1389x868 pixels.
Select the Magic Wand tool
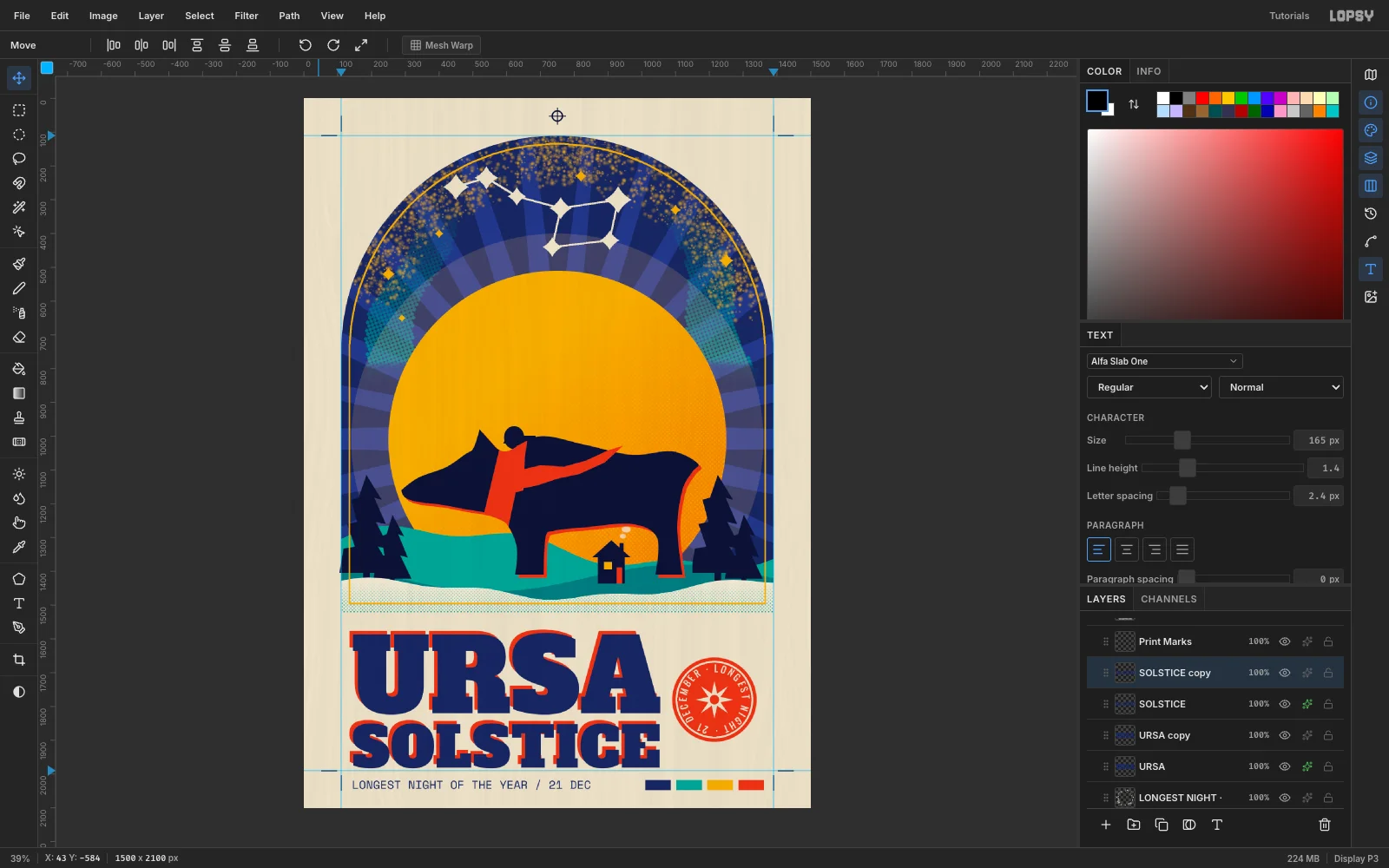pyautogui.click(x=19, y=207)
